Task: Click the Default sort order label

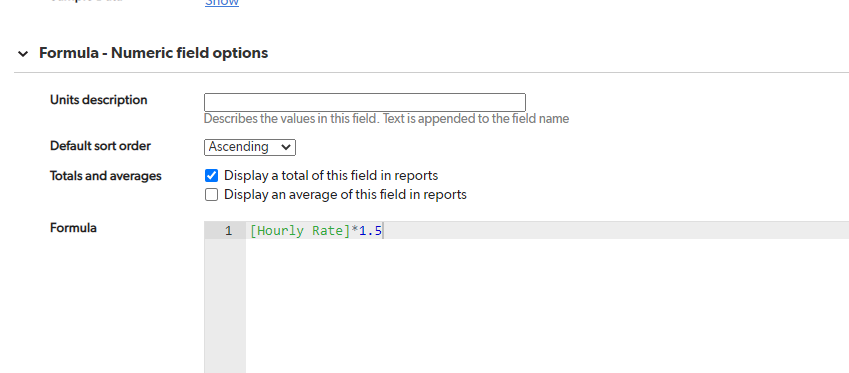Action: (100, 146)
